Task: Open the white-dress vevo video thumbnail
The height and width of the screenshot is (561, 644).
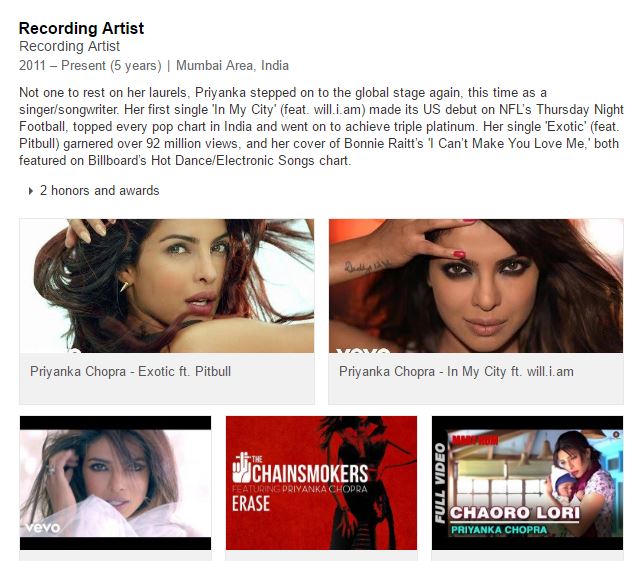Action: click(x=115, y=483)
